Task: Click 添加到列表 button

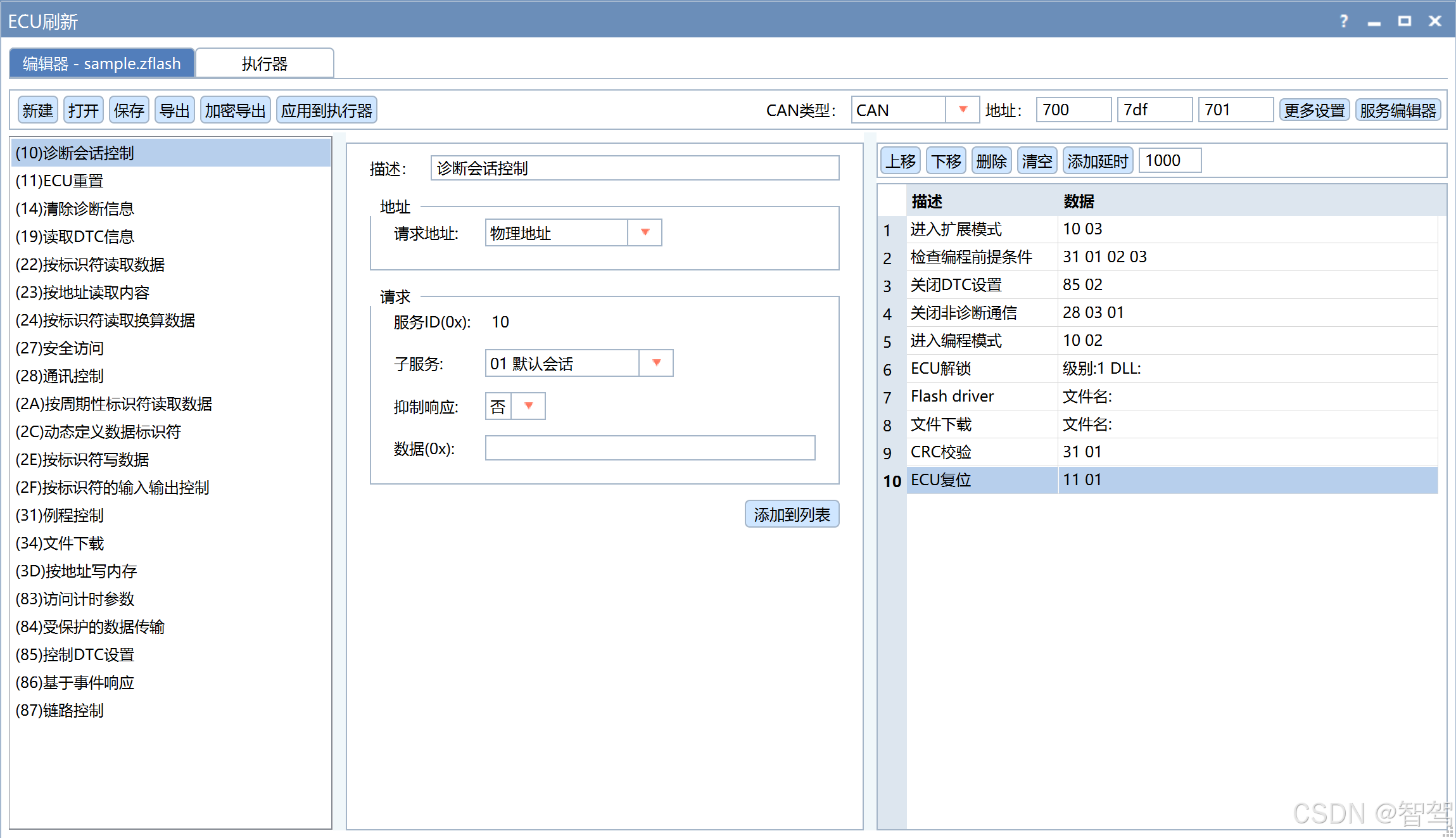Action: (x=791, y=514)
